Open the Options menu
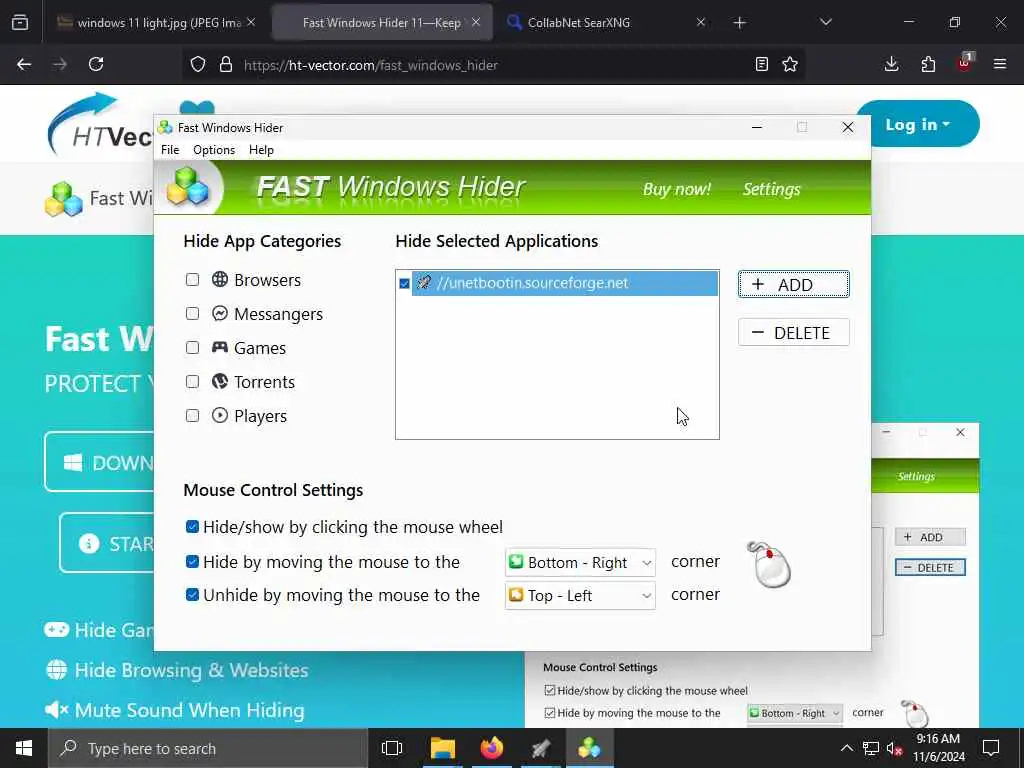 [214, 150]
